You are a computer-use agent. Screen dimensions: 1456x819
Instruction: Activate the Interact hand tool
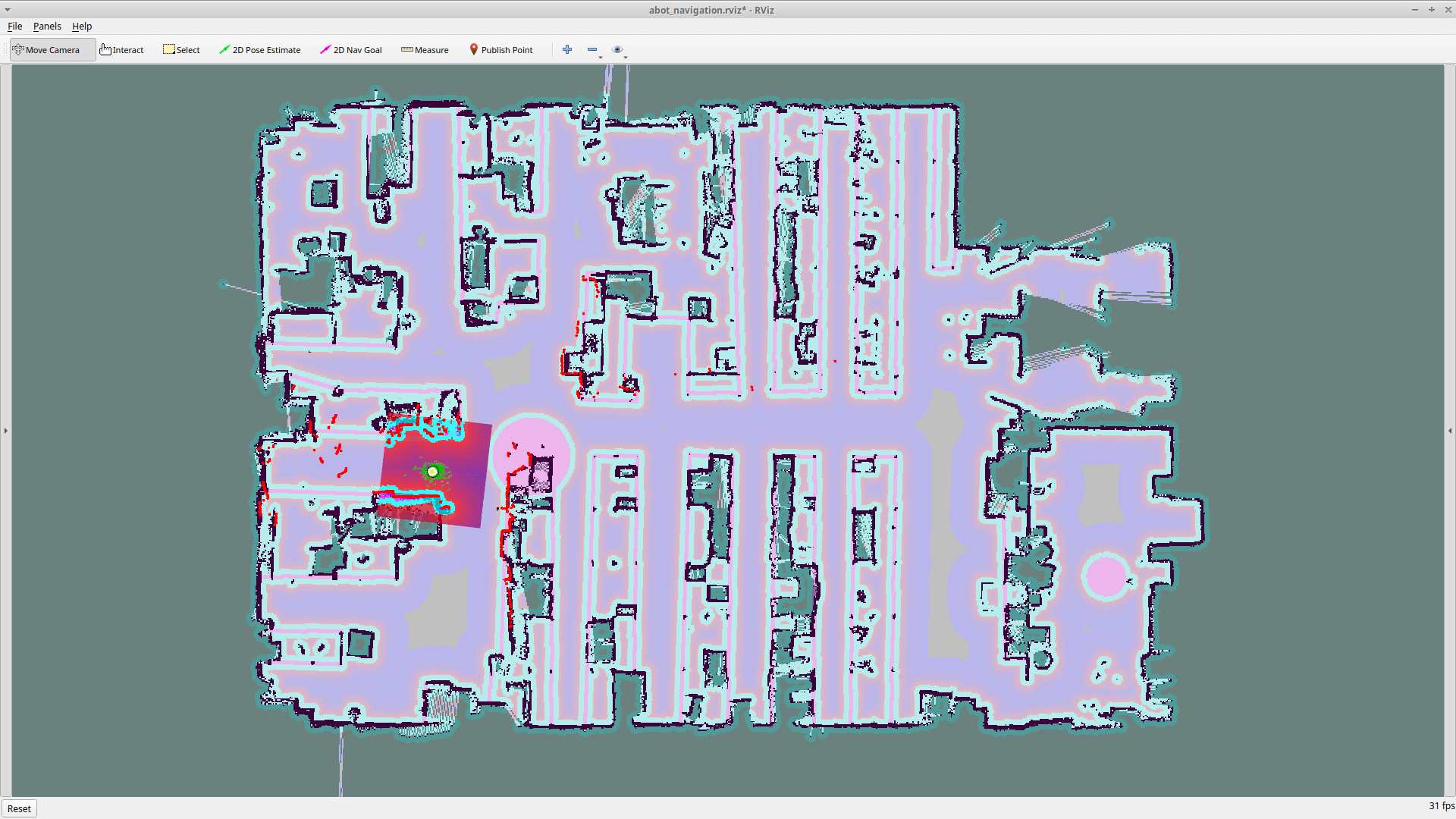121,50
